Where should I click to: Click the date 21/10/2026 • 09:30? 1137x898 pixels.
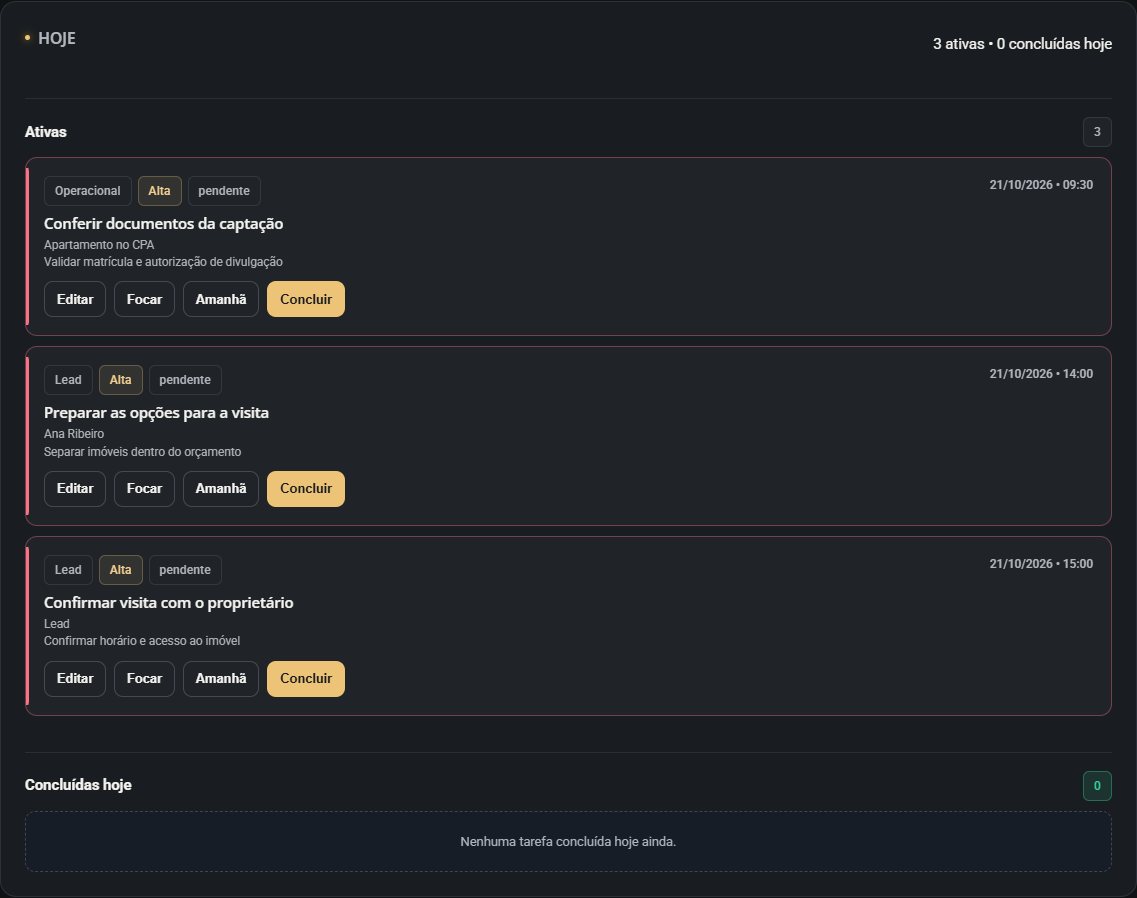pos(1041,185)
